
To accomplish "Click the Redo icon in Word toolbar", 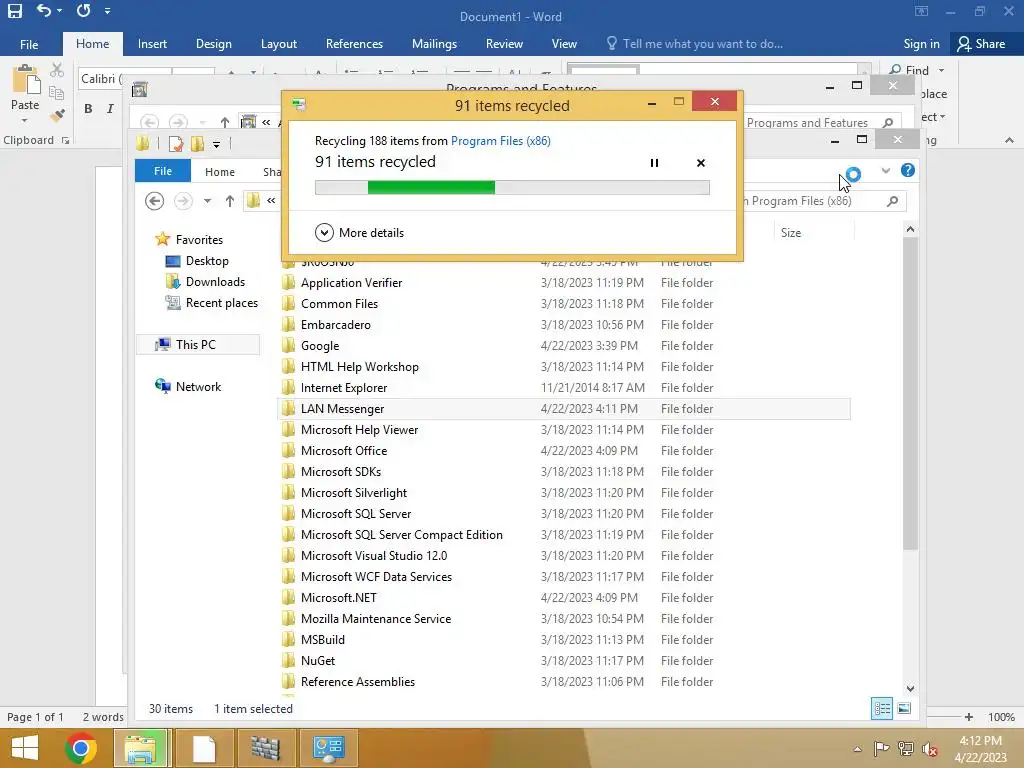I will pyautogui.click(x=84, y=10).
